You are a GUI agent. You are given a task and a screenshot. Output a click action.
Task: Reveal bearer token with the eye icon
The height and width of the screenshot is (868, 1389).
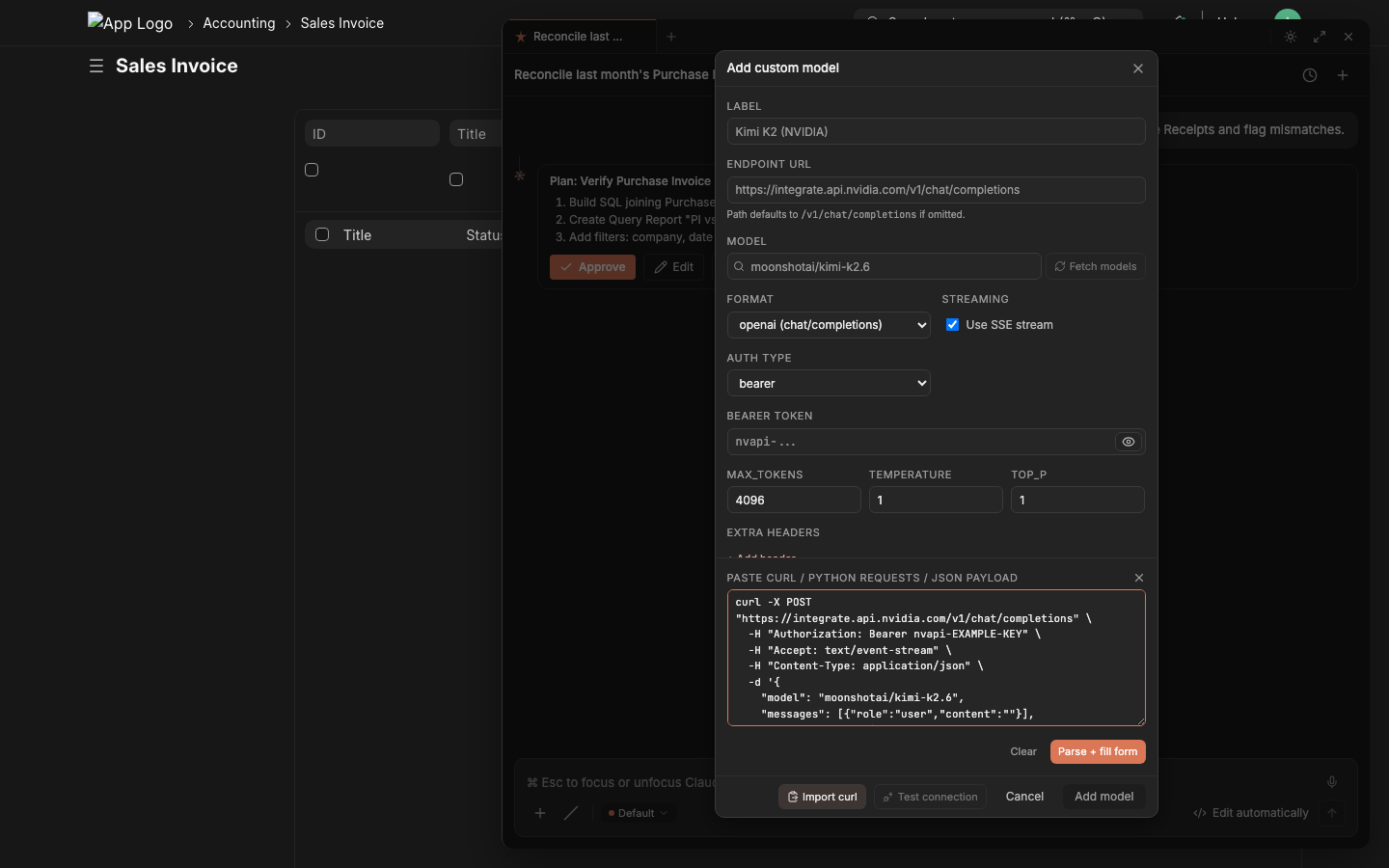[x=1129, y=442]
